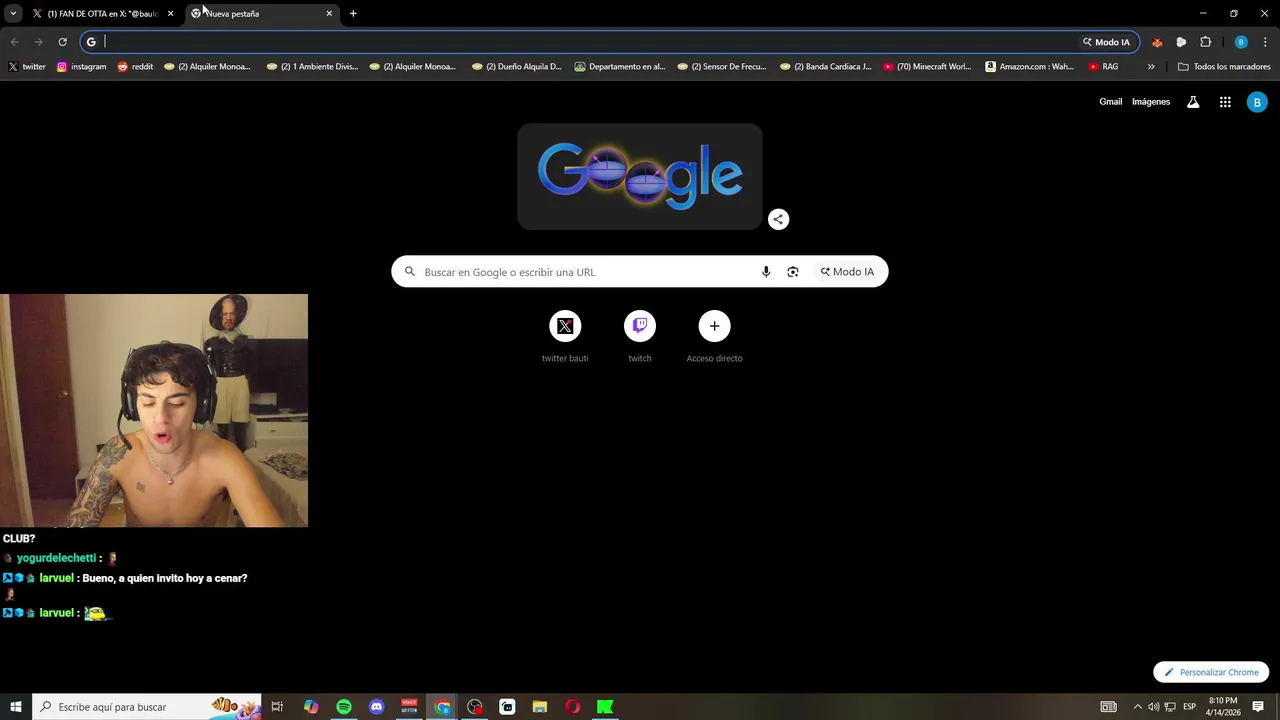Open Spotify from the taskbar
The width and height of the screenshot is (1280, 720).
[x=344, y=707]
